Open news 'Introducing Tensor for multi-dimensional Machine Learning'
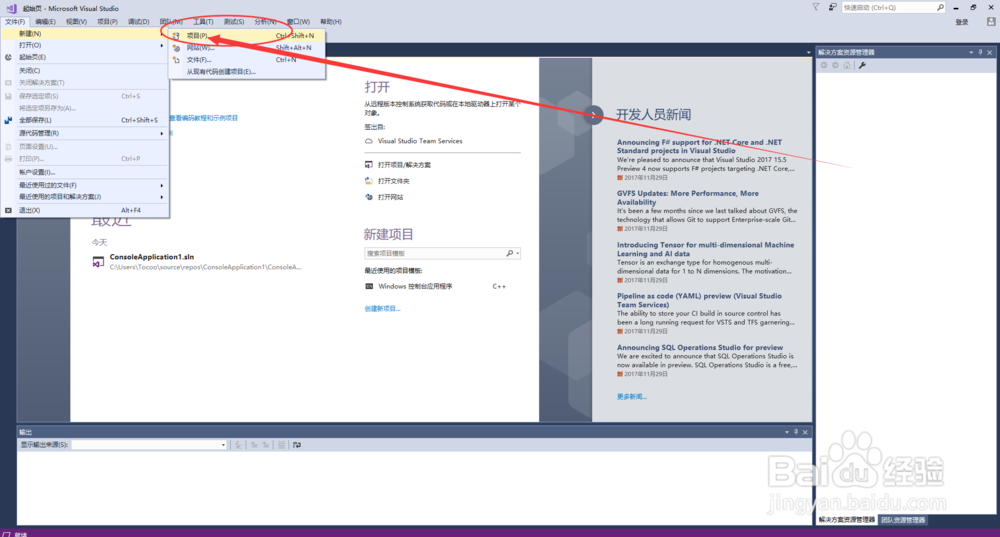 (705, 249)
